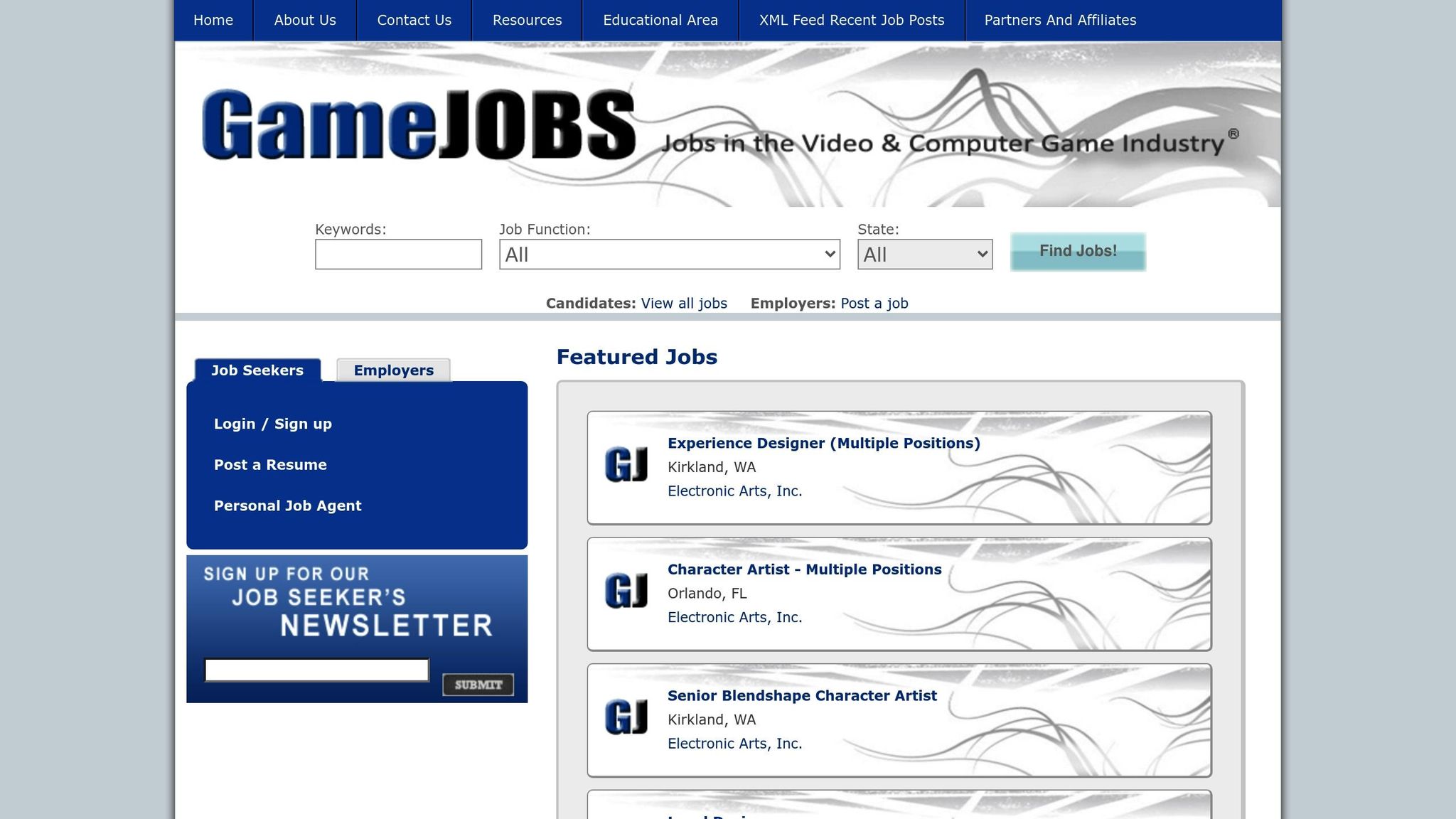Image resolution: width=1456 pixels, height=819 pixels.
Task: Click the newsletter signup banner heading
Action: (x=348, y=602)
